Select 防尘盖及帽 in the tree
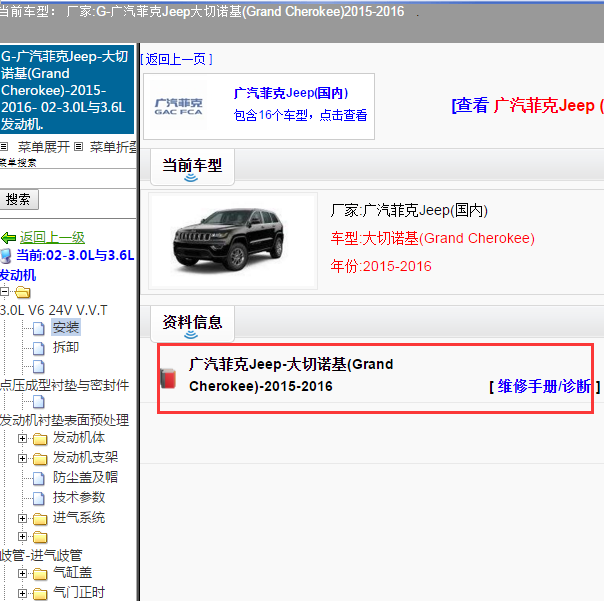 pos(85,477)
